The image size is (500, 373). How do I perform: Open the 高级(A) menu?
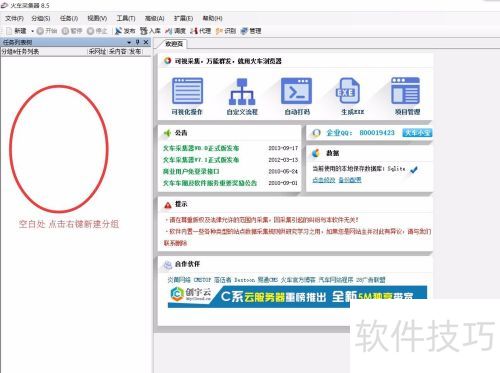155,18
